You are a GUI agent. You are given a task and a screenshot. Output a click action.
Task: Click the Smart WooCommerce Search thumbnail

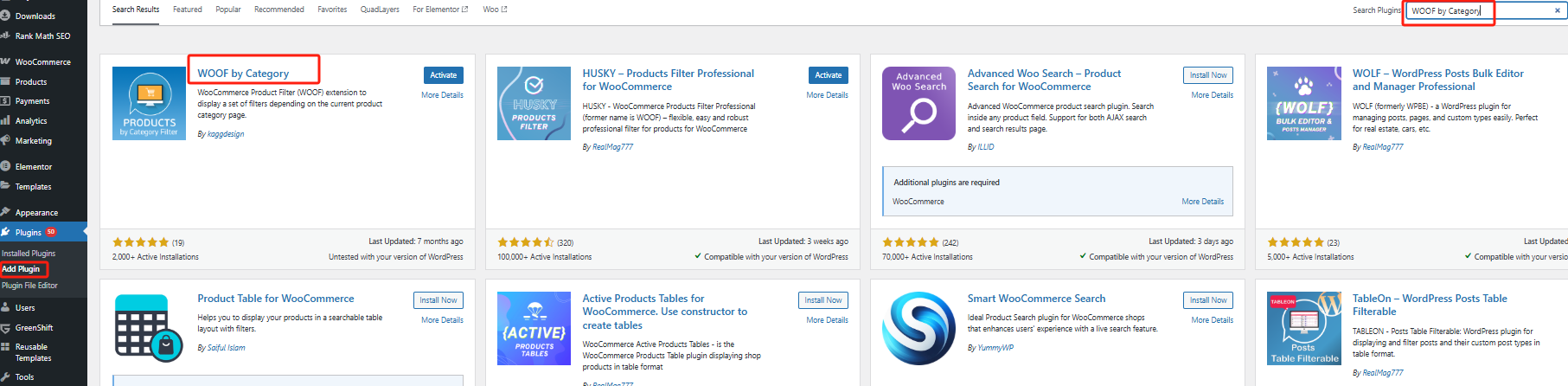click(x=918, y=328)
